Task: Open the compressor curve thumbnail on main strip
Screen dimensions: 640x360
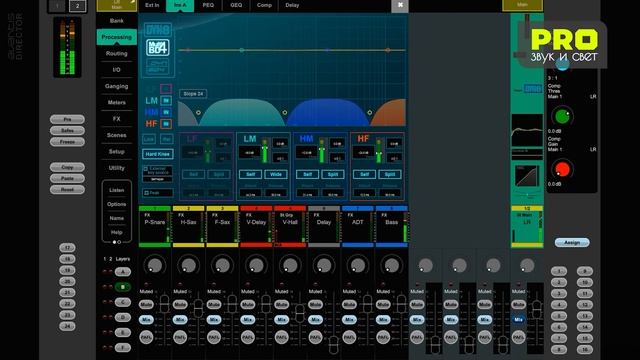Action: (527, 176)
